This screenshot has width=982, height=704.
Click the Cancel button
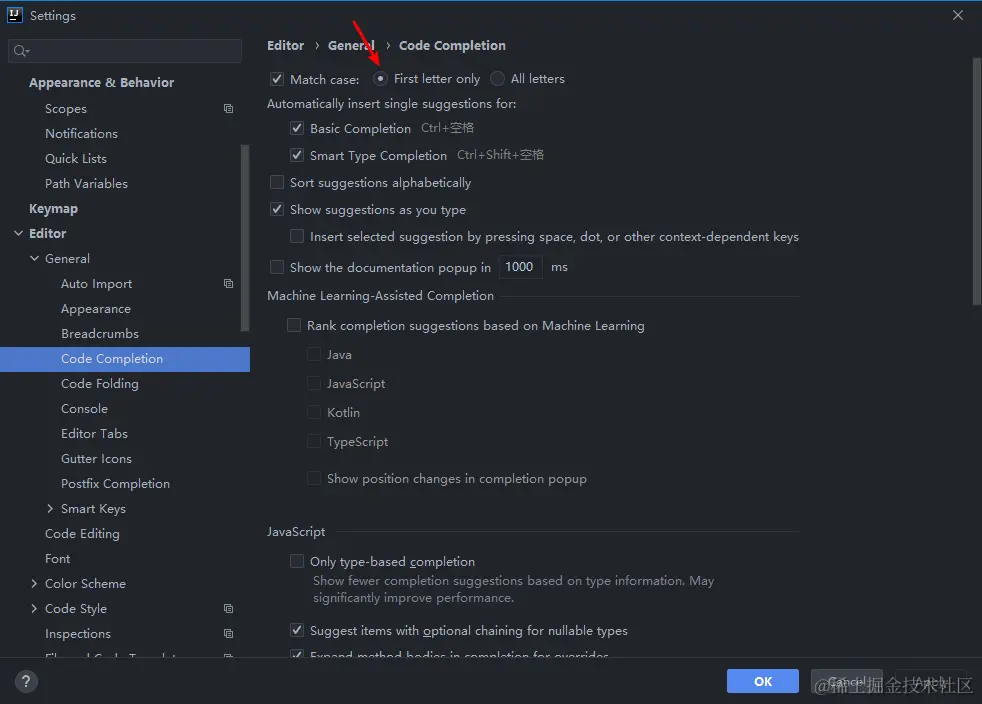(x=846, y=681)
